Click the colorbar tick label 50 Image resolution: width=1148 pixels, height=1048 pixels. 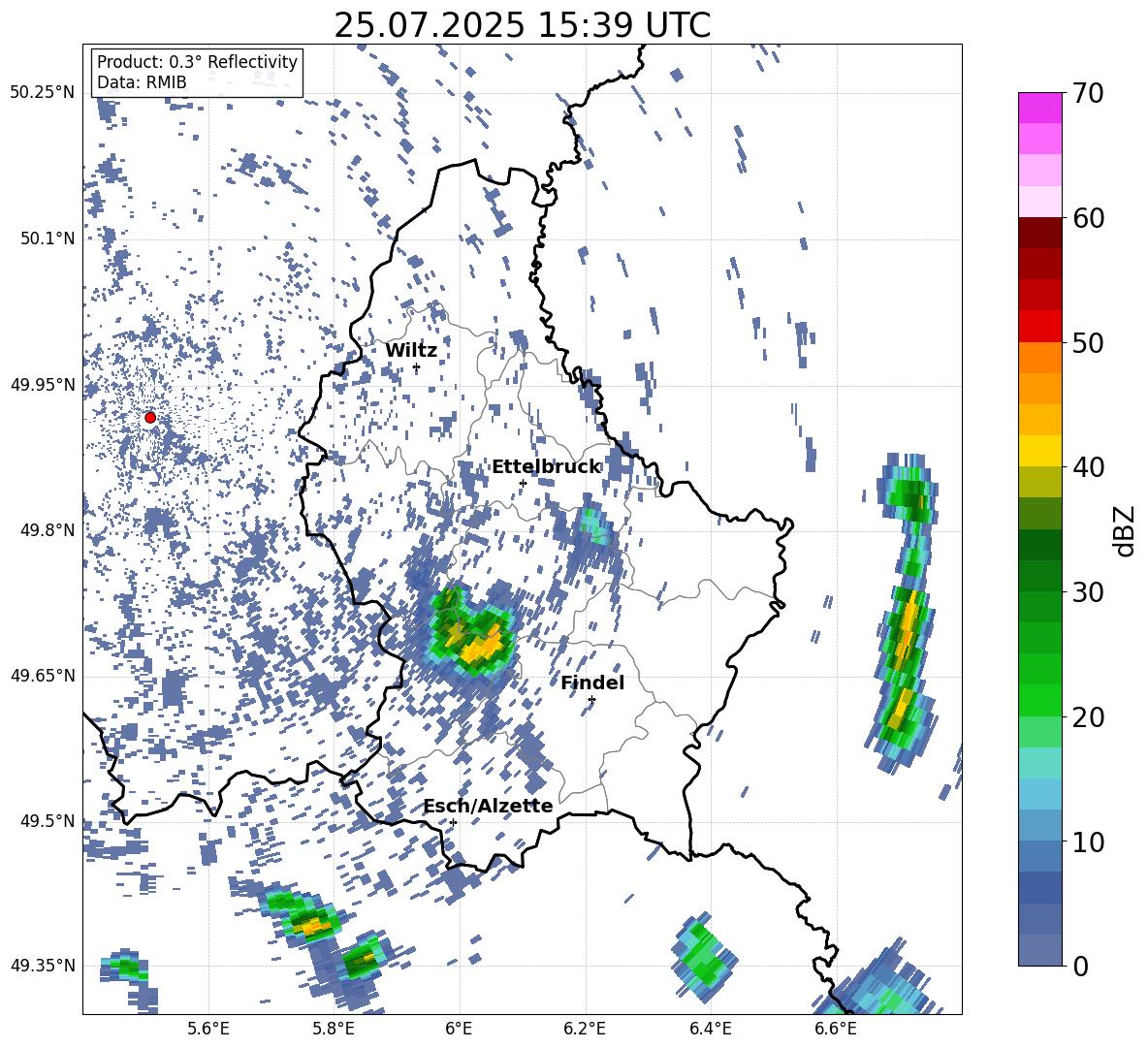point(1088,342)
